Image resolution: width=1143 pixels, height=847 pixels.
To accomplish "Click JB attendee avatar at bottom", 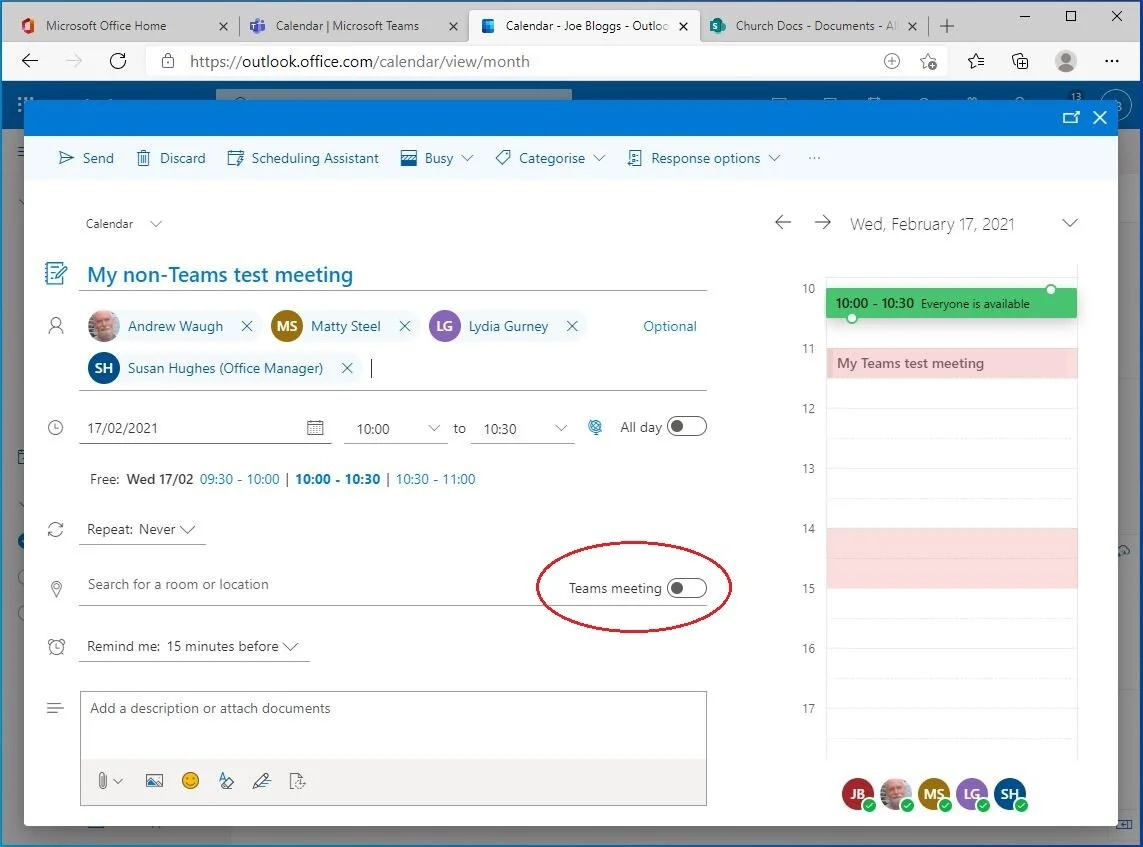I will tap(858, 794).
